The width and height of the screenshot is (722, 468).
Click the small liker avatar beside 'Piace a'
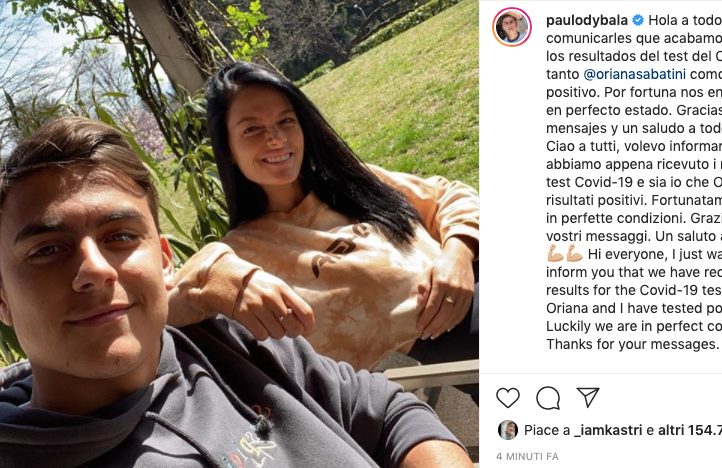(508, 430)
